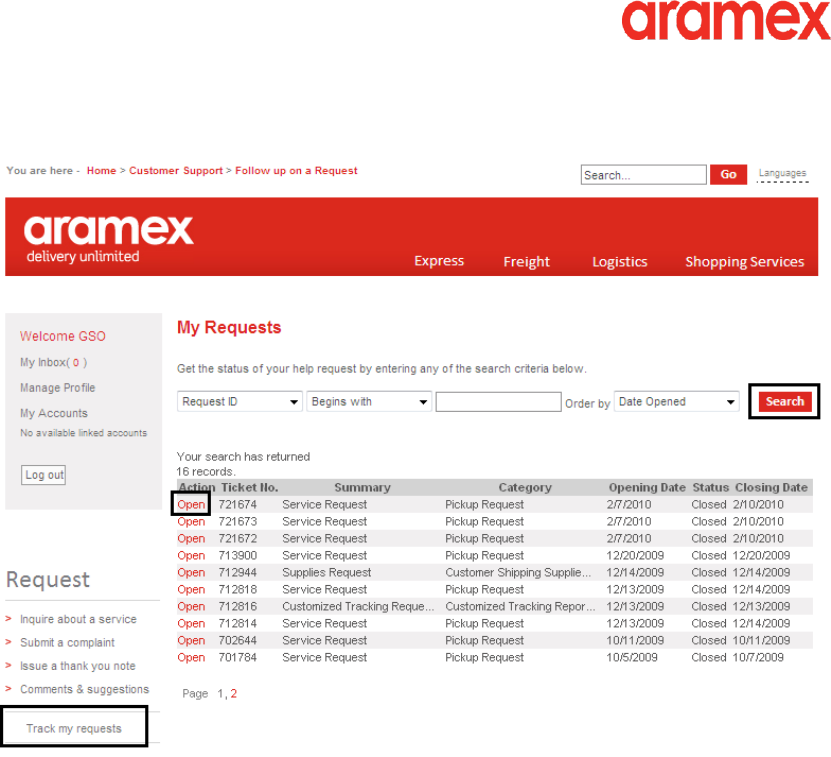831x757 pixels.
Task: Click the Customized Tracking Repor... category cell
Action: pyautogui.click(x=520, y=606)
